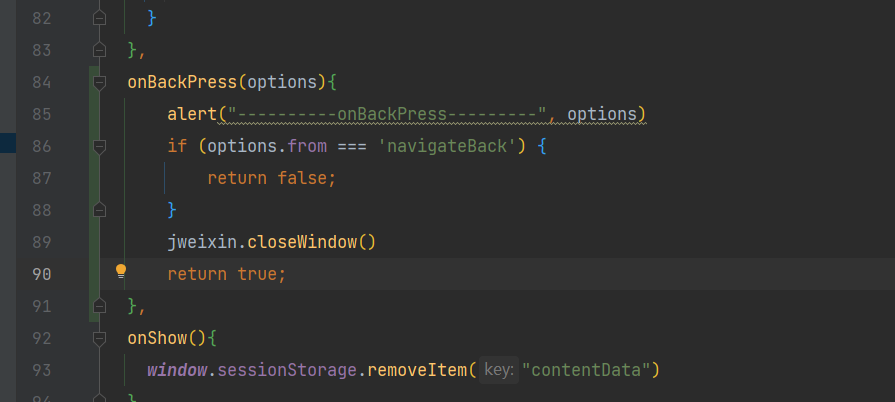Click the closeWindow method call

303,243
